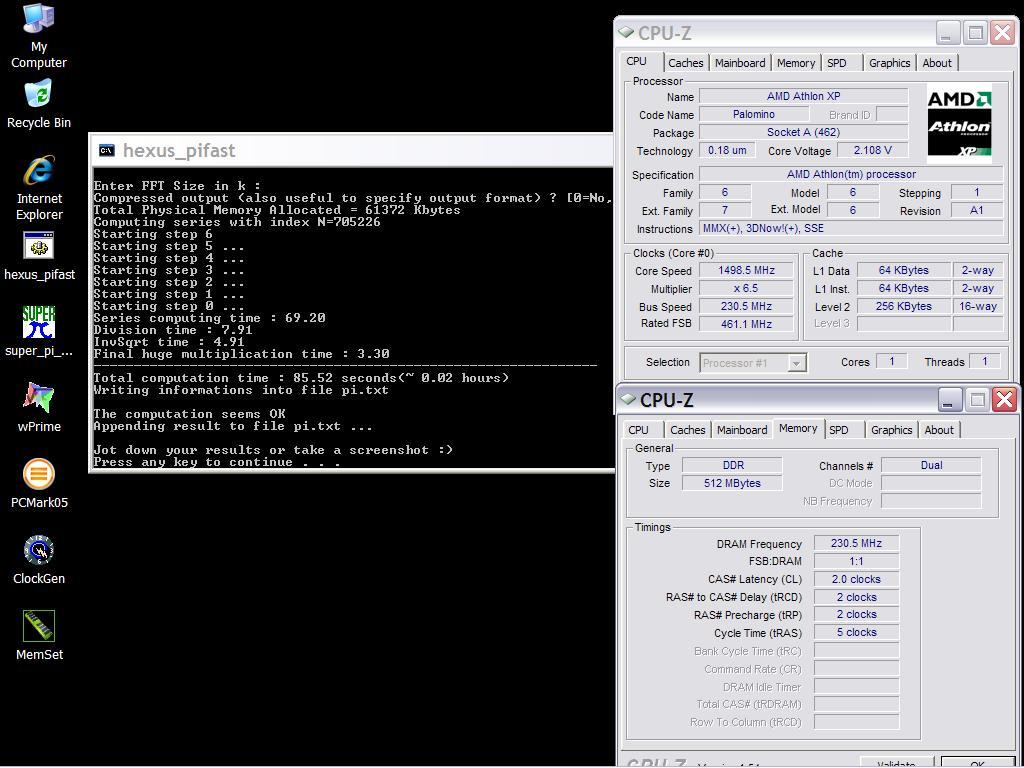Open Memory tab in top CPU-Z window
This screenshot has height=768, width=1024.
tap(795, 63)
